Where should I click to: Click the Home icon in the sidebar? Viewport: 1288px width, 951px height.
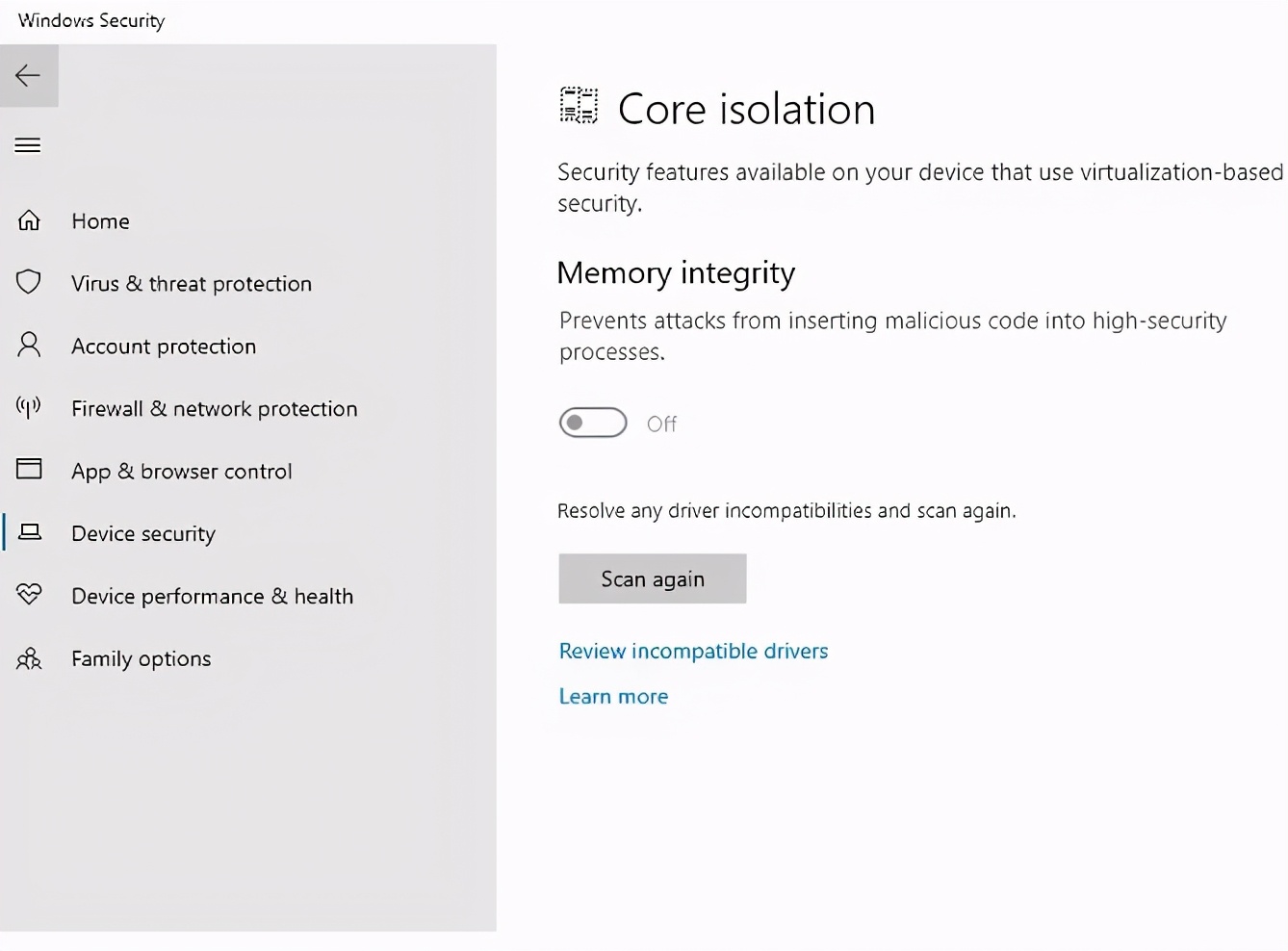click(29, 220)
